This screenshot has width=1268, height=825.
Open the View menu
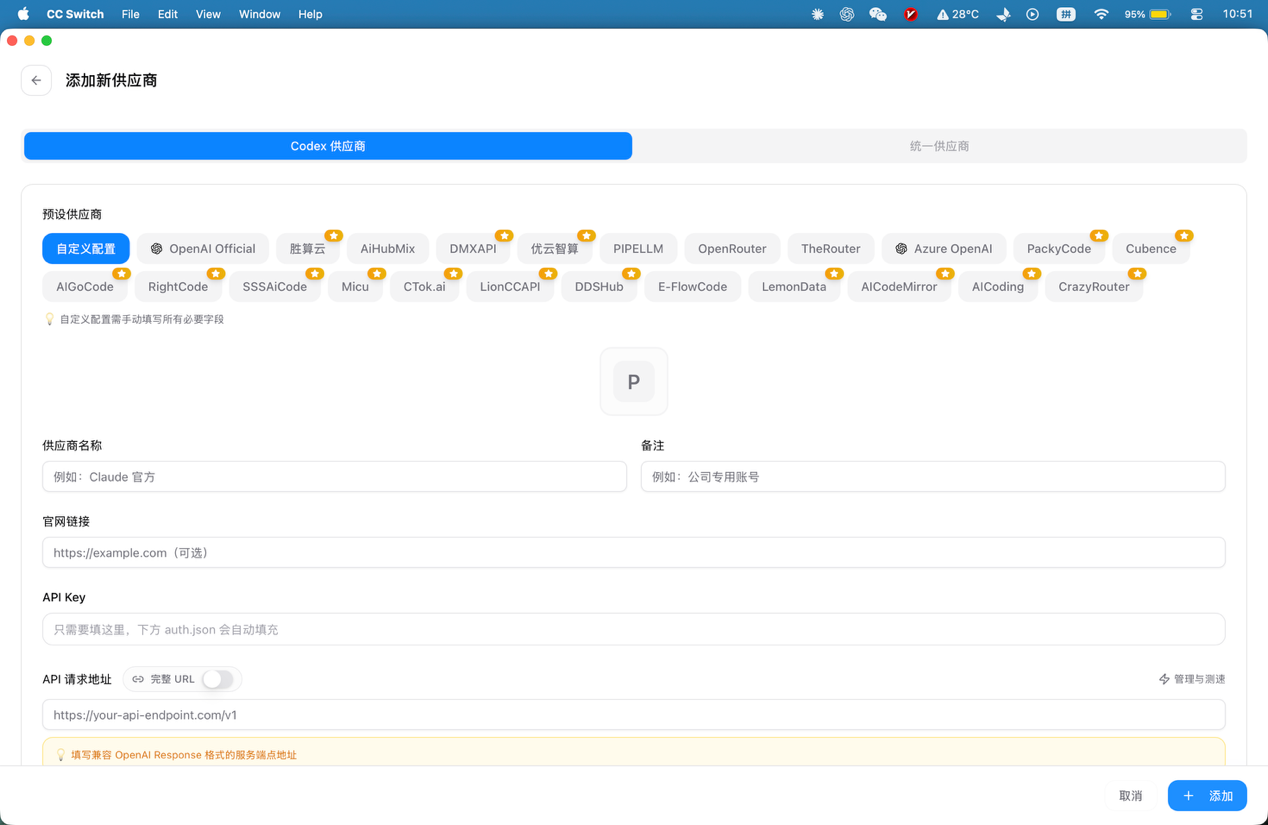click(x=208, y=14)
